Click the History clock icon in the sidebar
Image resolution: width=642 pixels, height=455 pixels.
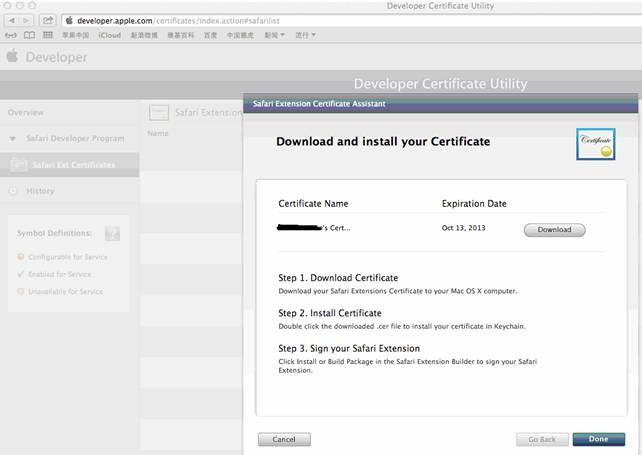coord(13,190)
